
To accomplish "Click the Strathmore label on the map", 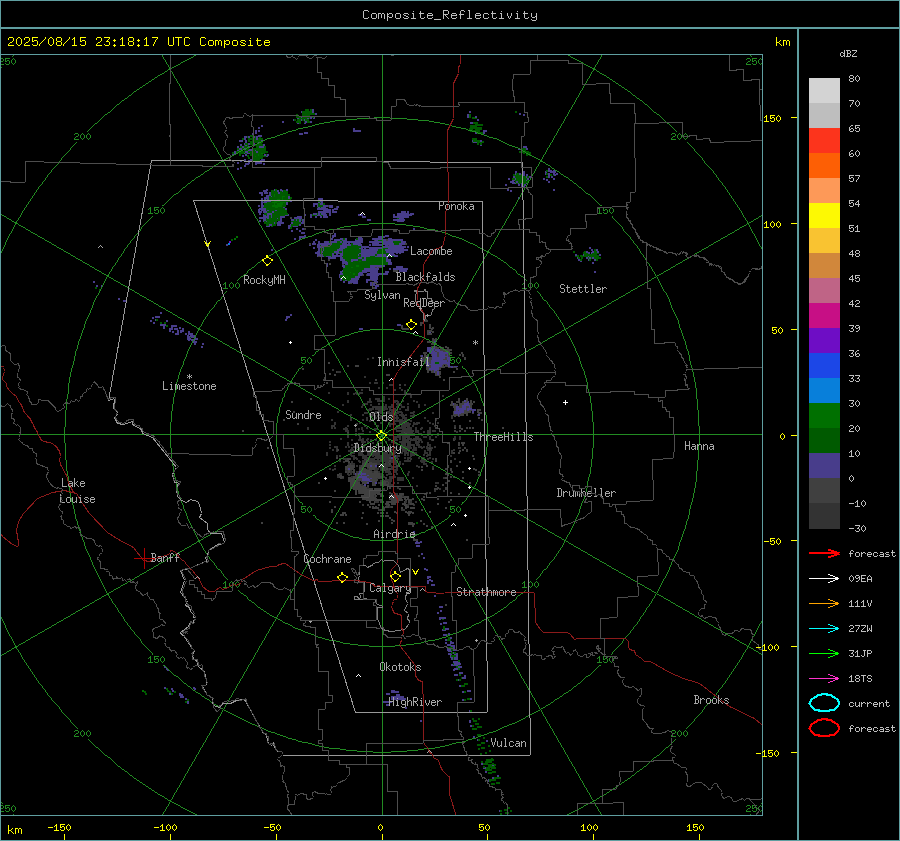I will tap(486, 592).
